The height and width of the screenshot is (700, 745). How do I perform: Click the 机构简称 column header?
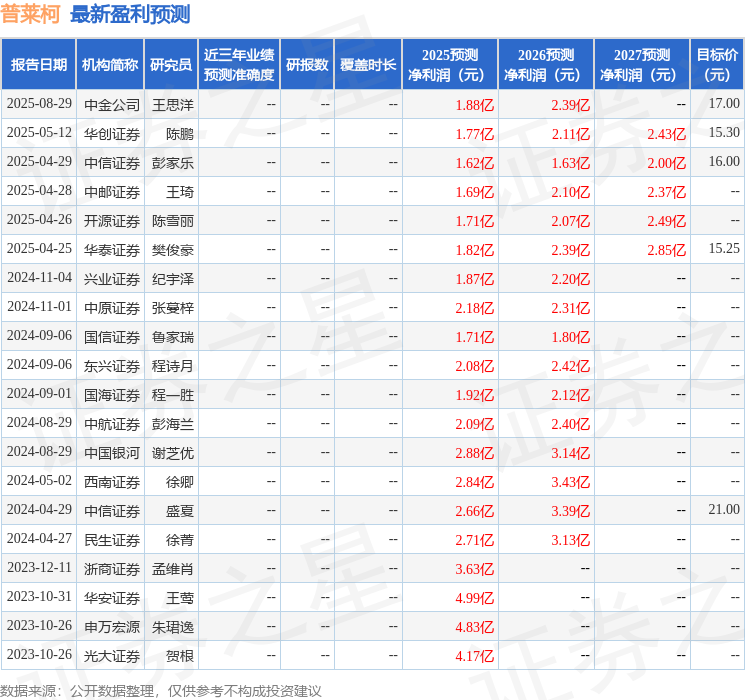(110, 64)
